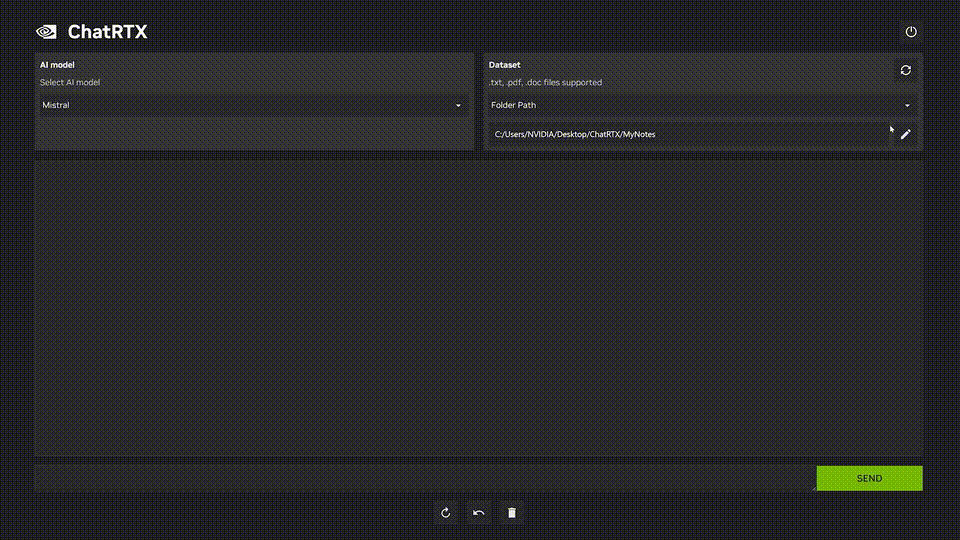
Task: Click the AI model panel heading
Action: (57, 65)
